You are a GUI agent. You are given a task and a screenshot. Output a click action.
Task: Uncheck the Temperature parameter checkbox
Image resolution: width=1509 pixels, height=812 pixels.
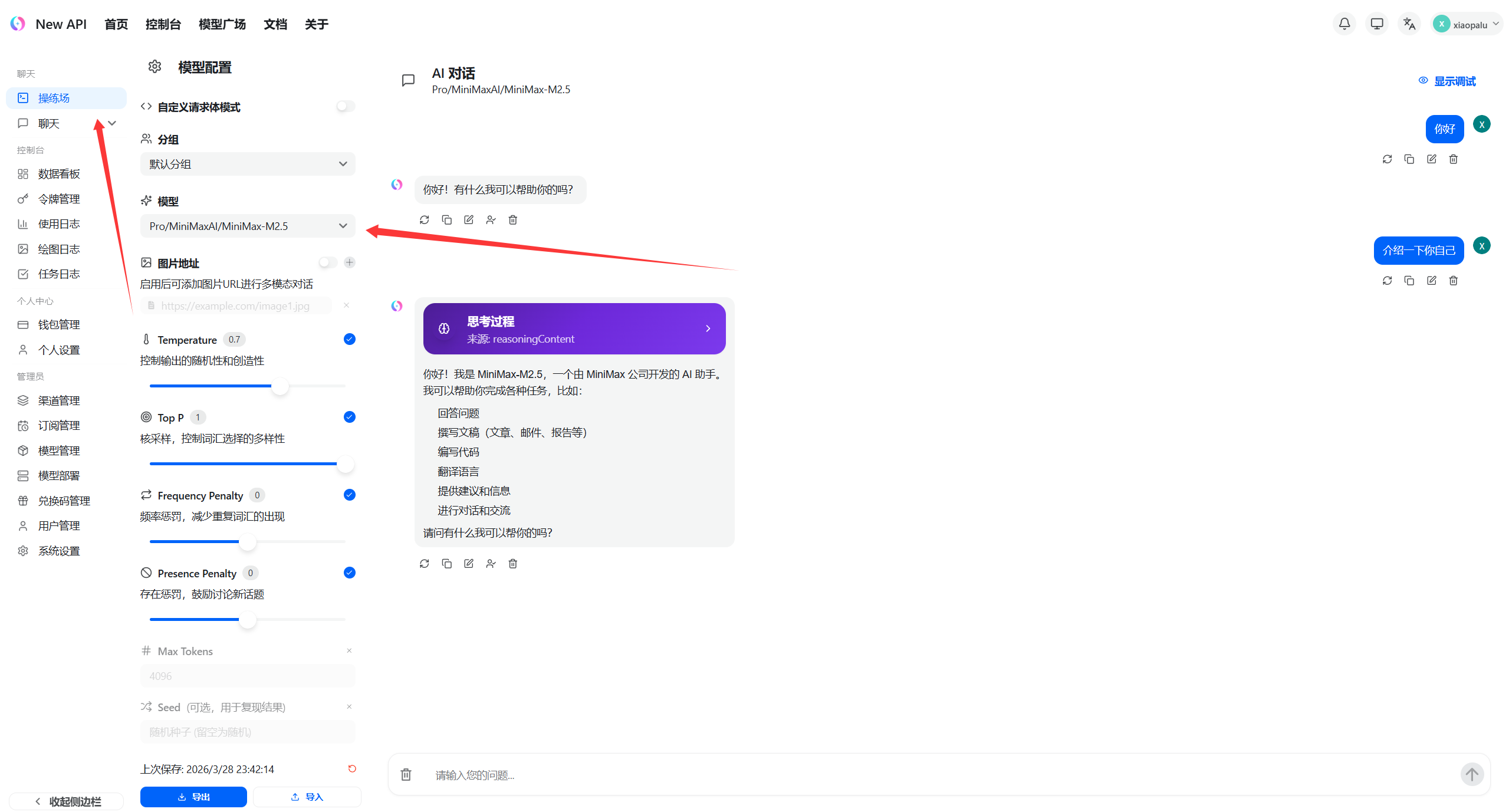point(349,339)
